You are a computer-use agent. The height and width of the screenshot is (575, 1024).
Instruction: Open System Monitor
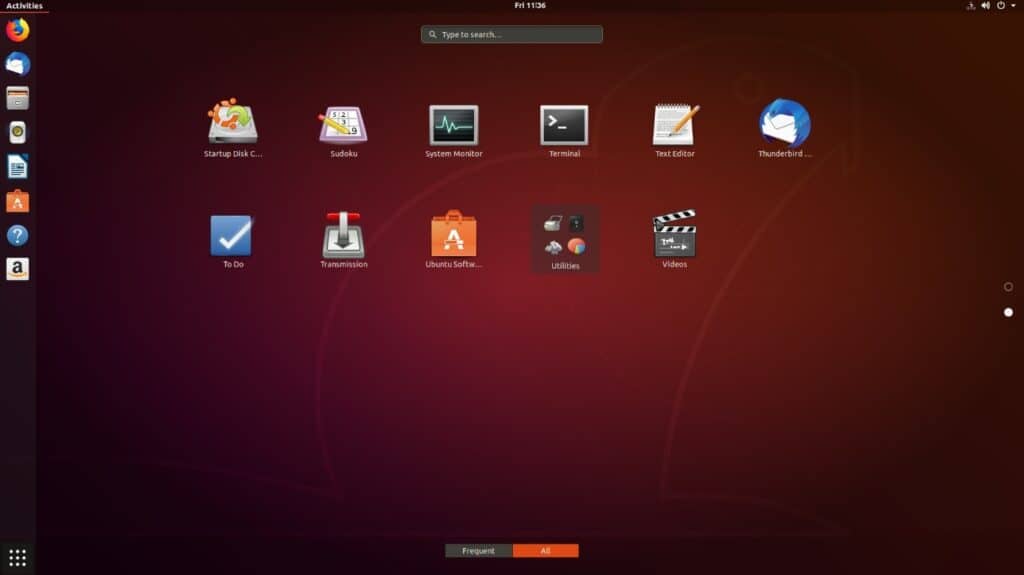453,124
